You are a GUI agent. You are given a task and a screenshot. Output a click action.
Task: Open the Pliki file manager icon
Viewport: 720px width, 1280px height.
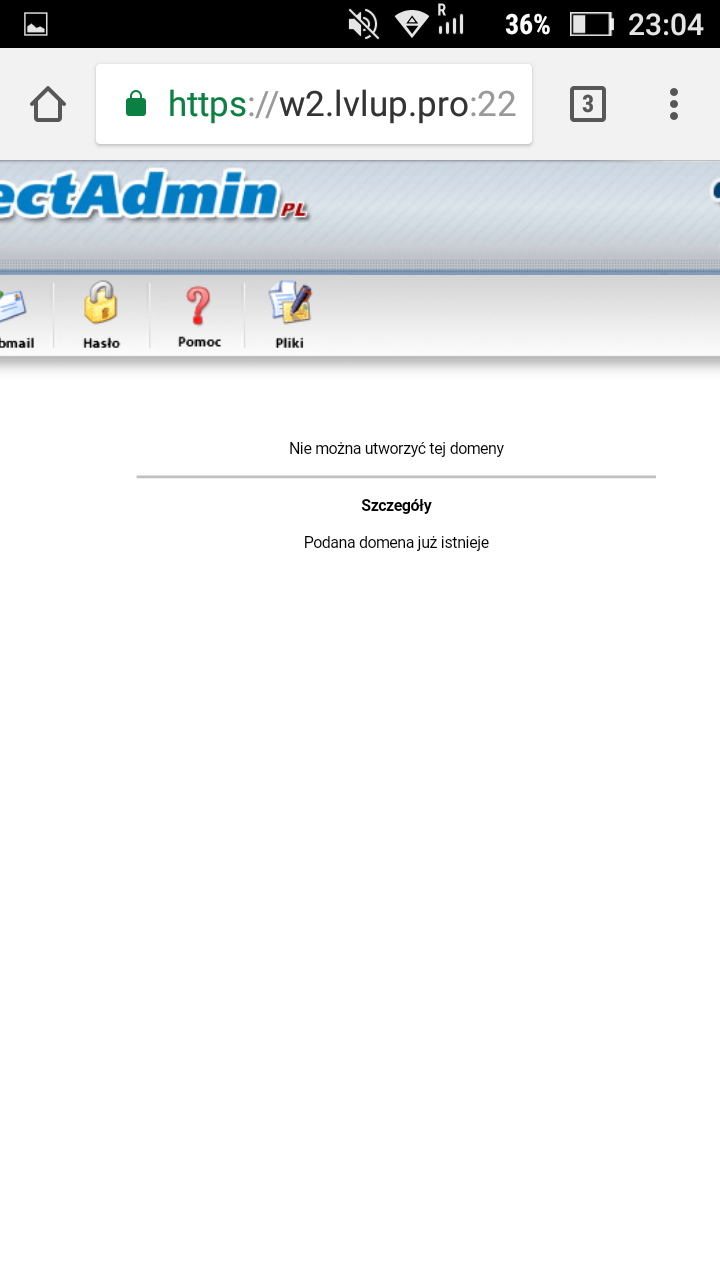pyautogui.click(x=290, y=303)
